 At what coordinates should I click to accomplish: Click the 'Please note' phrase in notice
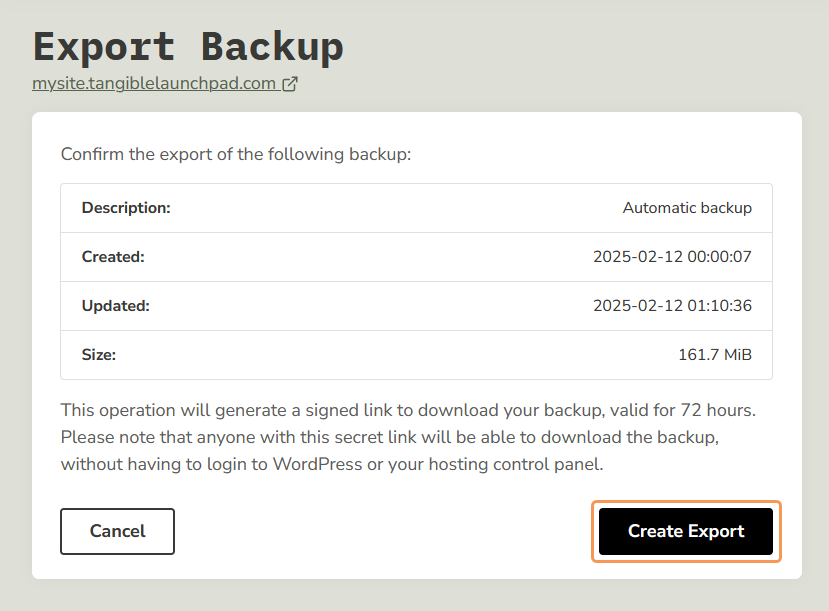click(105, 437)
